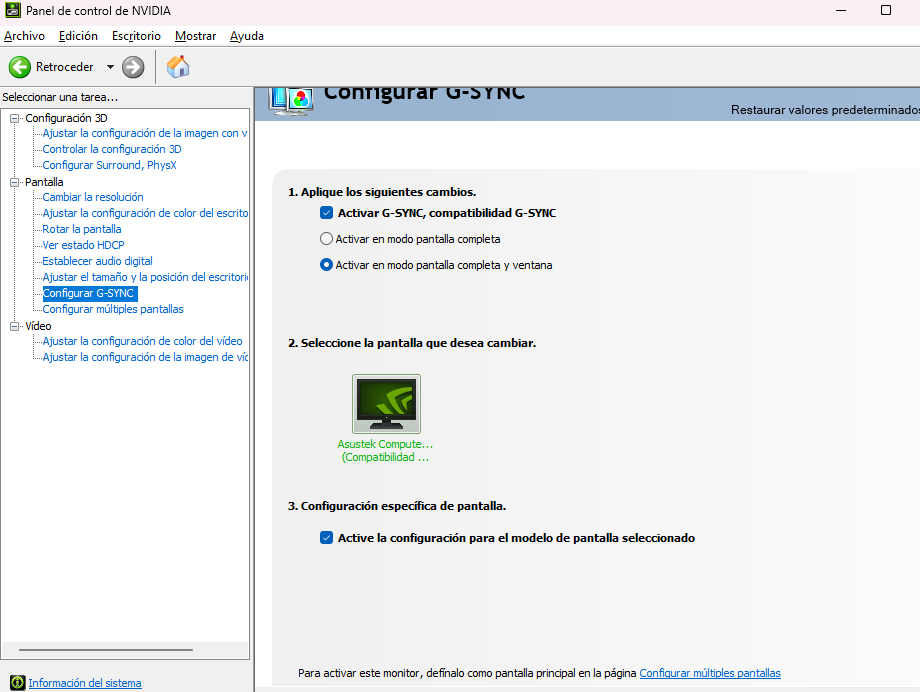Open Ajustar la configuración de la imagen con v
This screenshot has height=692, width=920.
(145, 133)
